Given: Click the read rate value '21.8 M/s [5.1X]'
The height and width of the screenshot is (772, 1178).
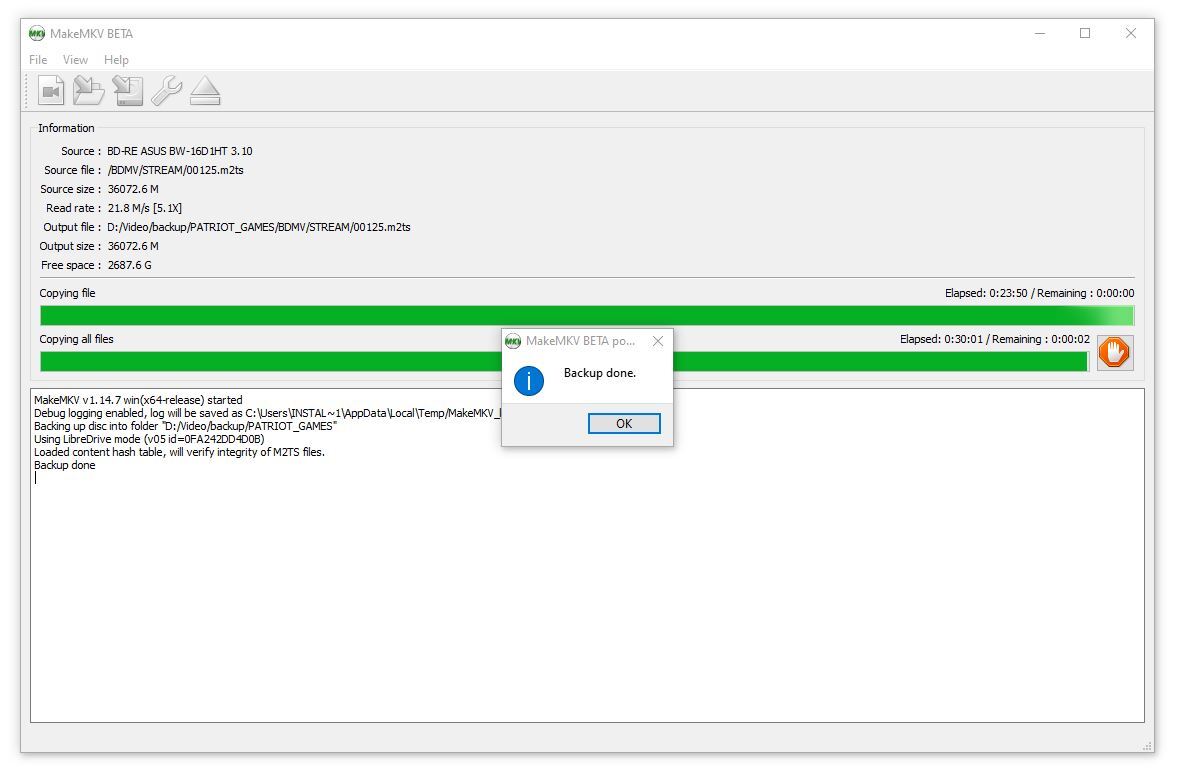Looking at the screenshot, I should (145, 208).
